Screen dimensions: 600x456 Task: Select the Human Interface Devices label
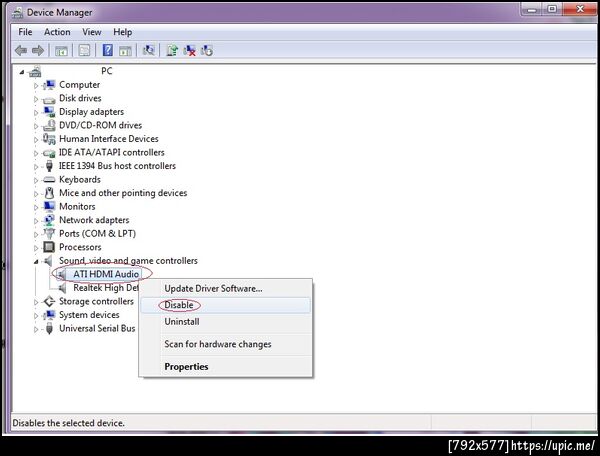point(109,139)
